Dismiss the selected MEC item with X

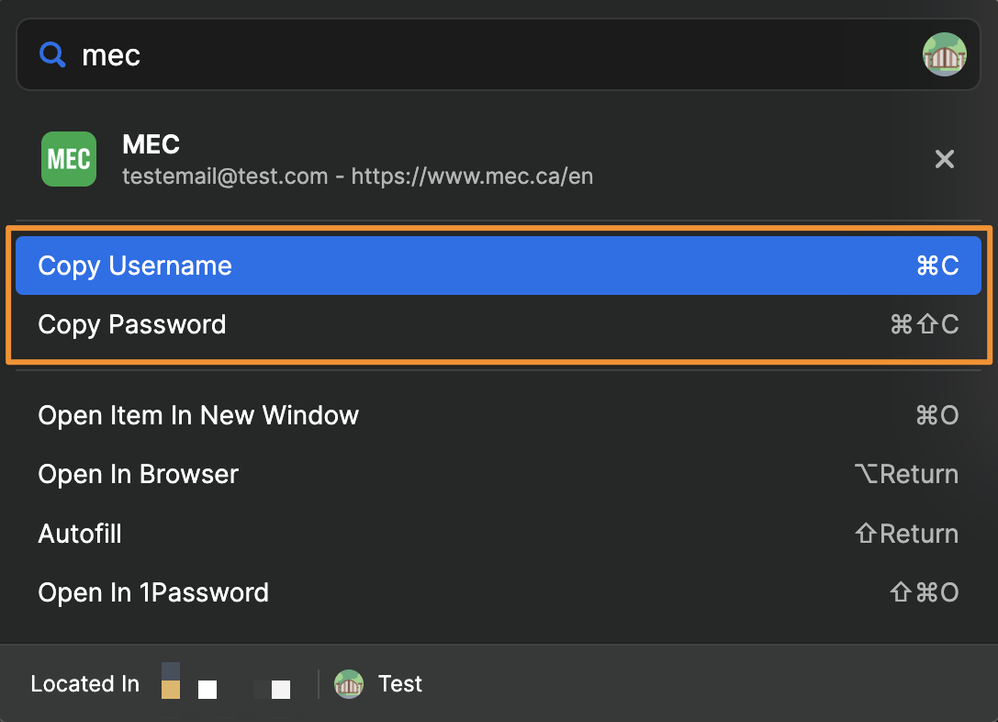point(944,159)
